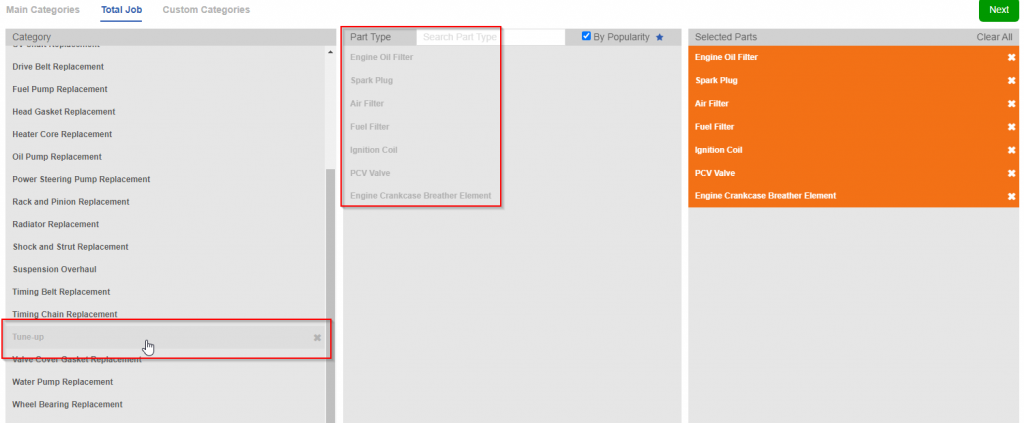The width and height of the screenshot is (1024, 423).
Task: Deselect Tune-up category using its X icon
Action: tap(317, 338)
